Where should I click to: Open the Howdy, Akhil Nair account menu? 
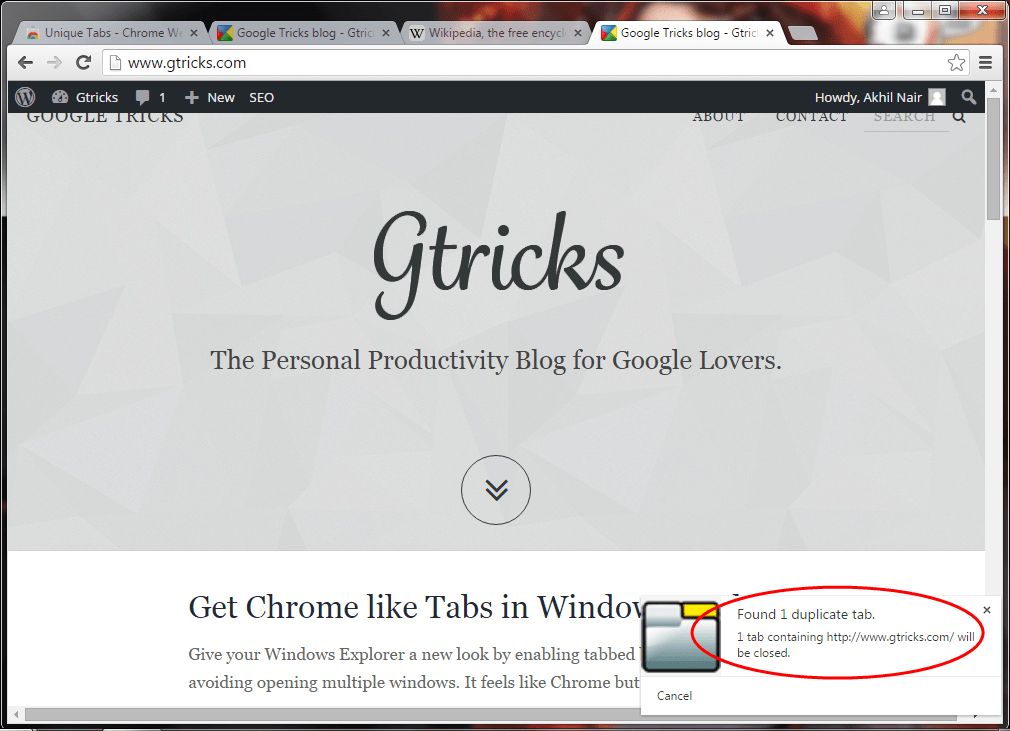(x=879, y=97)
